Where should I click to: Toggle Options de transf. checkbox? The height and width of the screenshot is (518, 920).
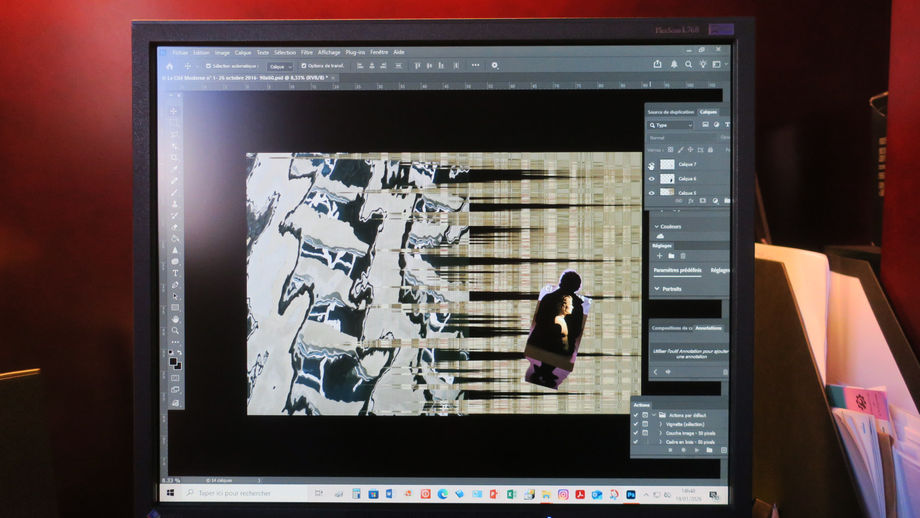[x=303, y=66]
